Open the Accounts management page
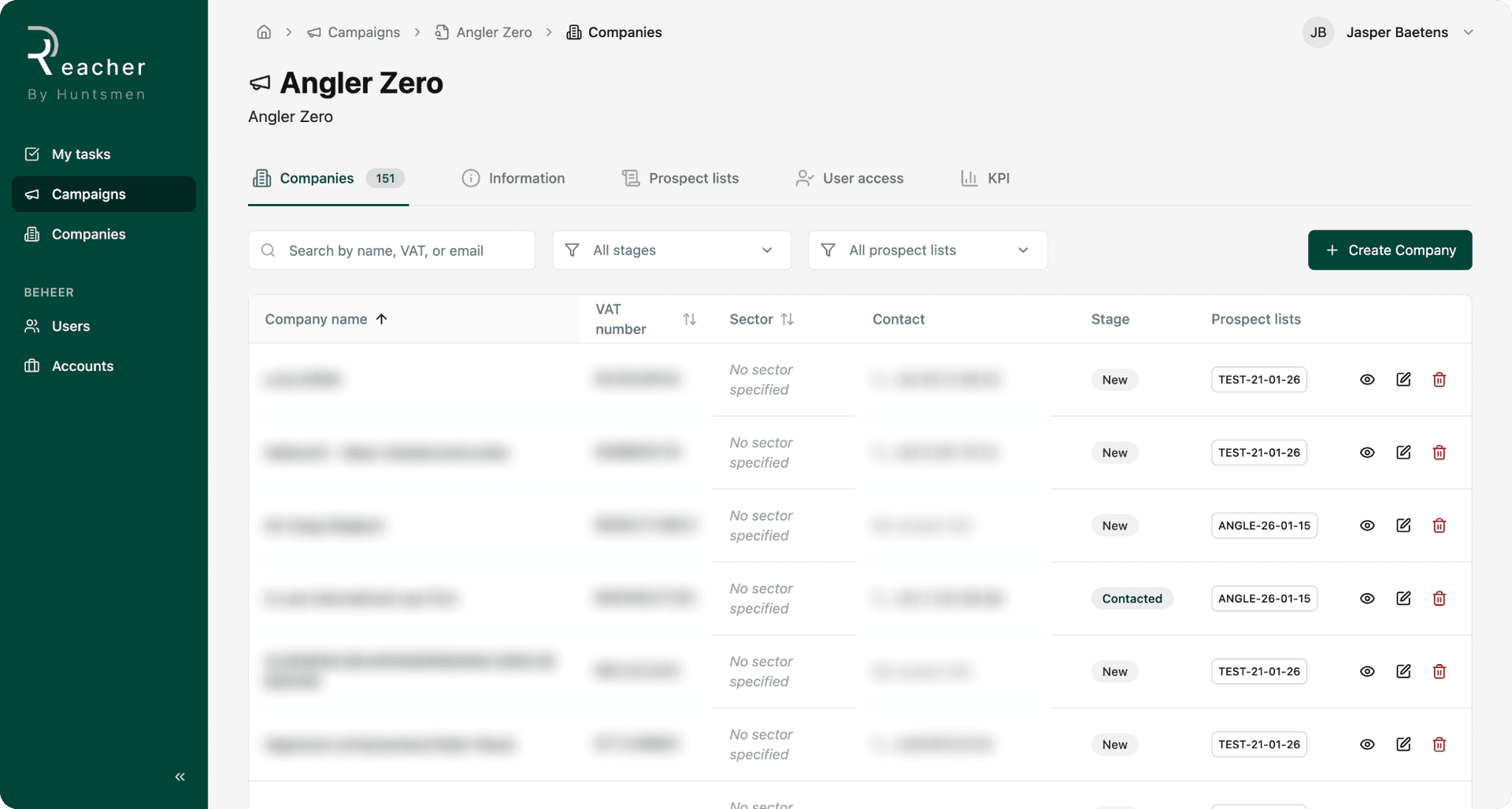The image size is (1512, 809). pos(83,366)
